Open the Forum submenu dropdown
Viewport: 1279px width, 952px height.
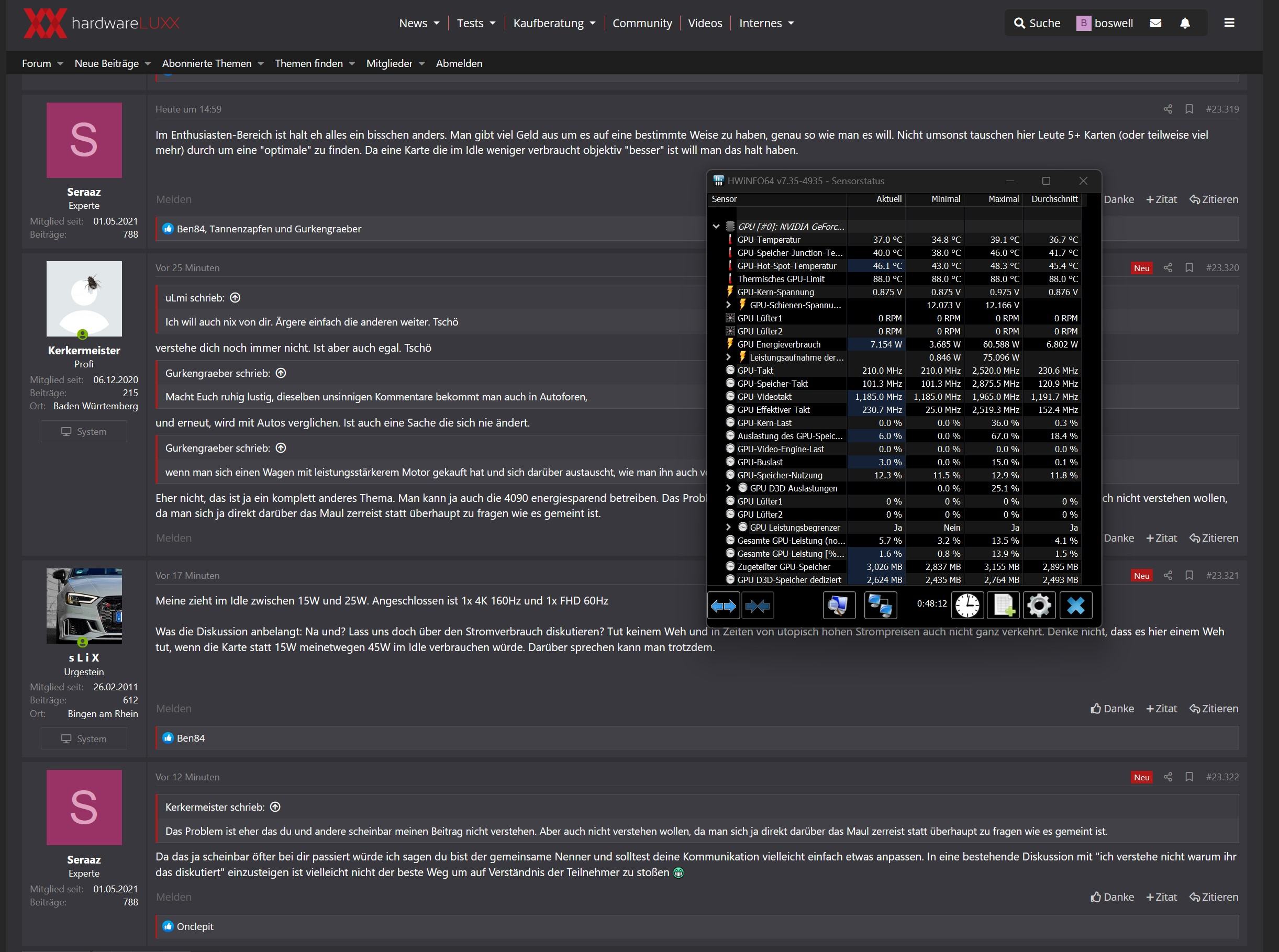[60, 63]
